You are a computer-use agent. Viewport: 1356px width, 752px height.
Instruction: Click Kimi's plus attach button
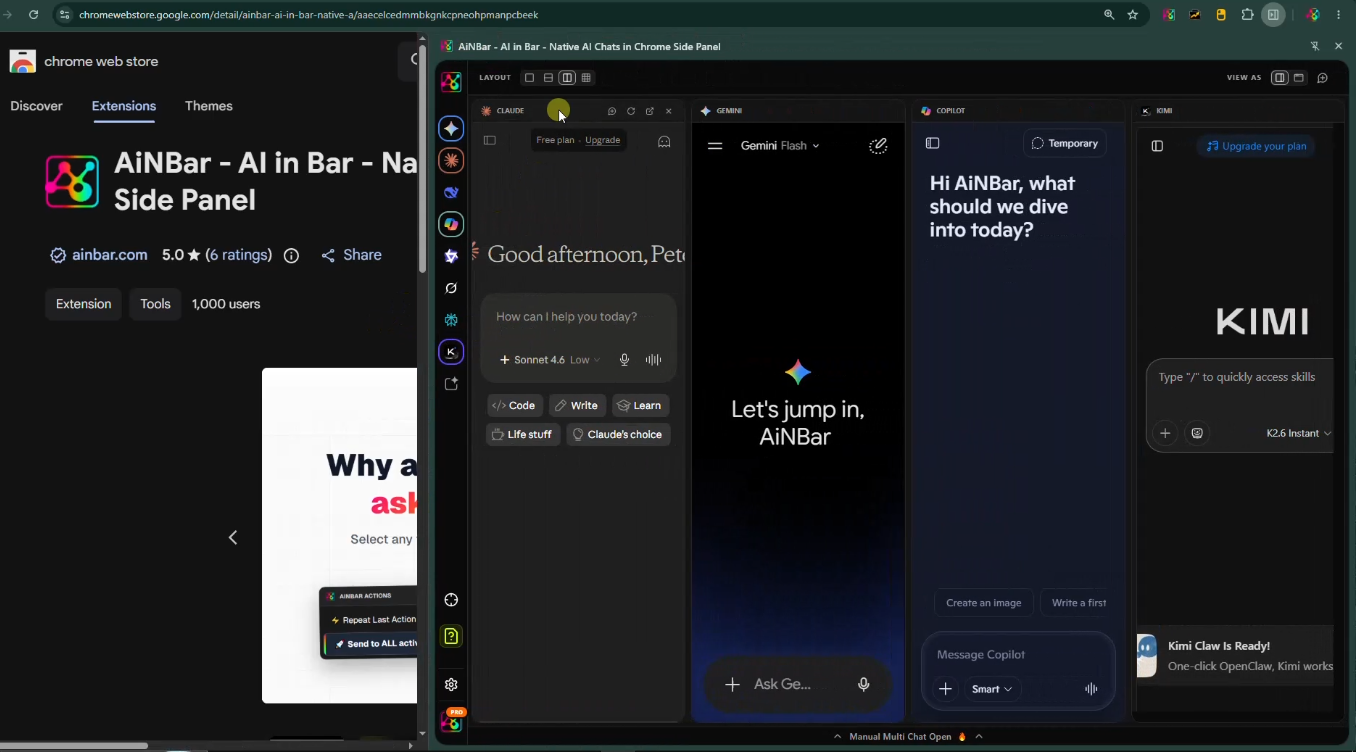click(x=1164, y=433)
